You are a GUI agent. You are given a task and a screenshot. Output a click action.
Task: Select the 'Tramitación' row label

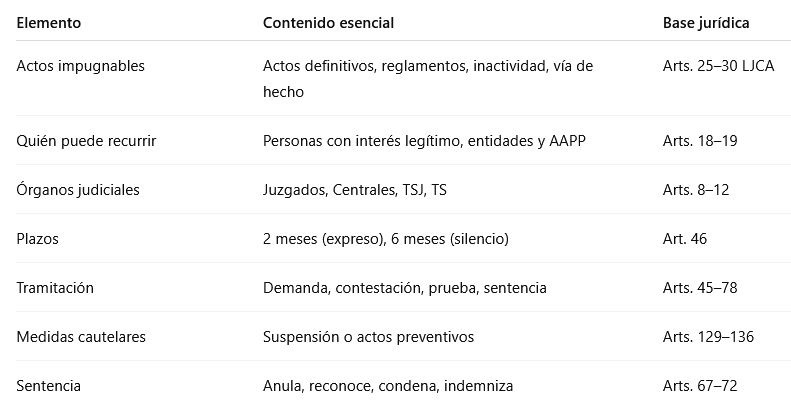[x=55, y=288]
